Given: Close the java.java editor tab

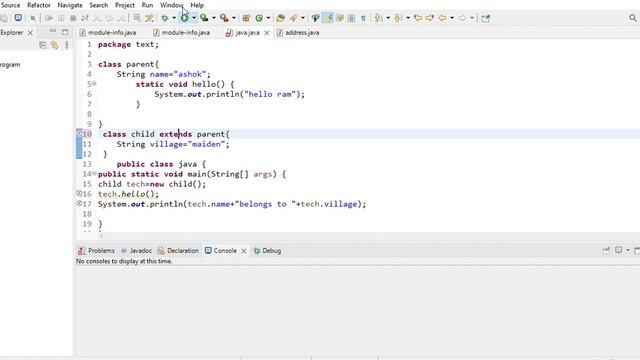Looking at the screenshot, I should point(267,33).
